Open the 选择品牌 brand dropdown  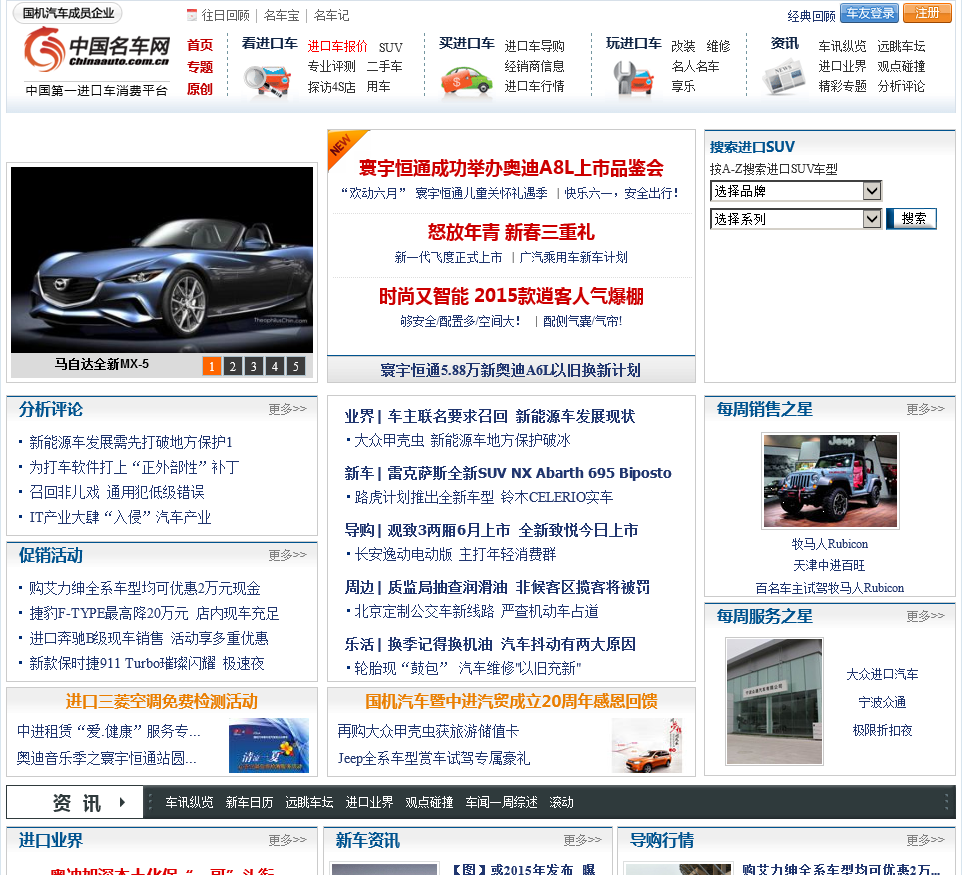(795, 191)
